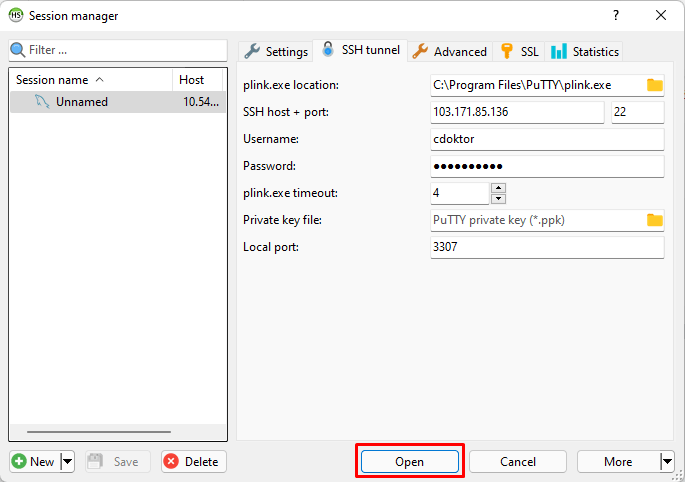Click the Open button
Viewport: 685px width, 482px height.
pyautogui.click(x=409, y=462)
